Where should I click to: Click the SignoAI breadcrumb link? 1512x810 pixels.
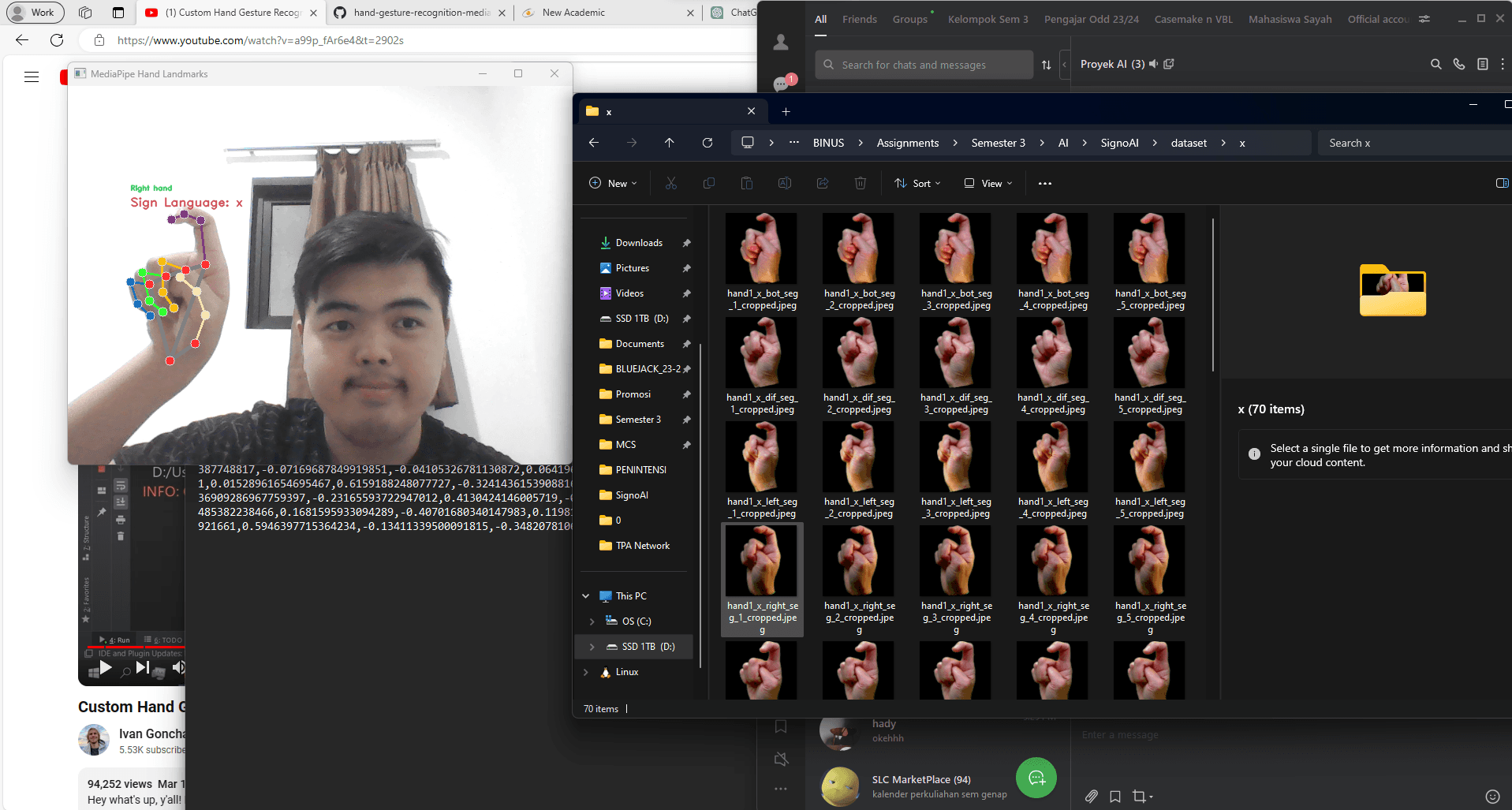pos(1119,143)
